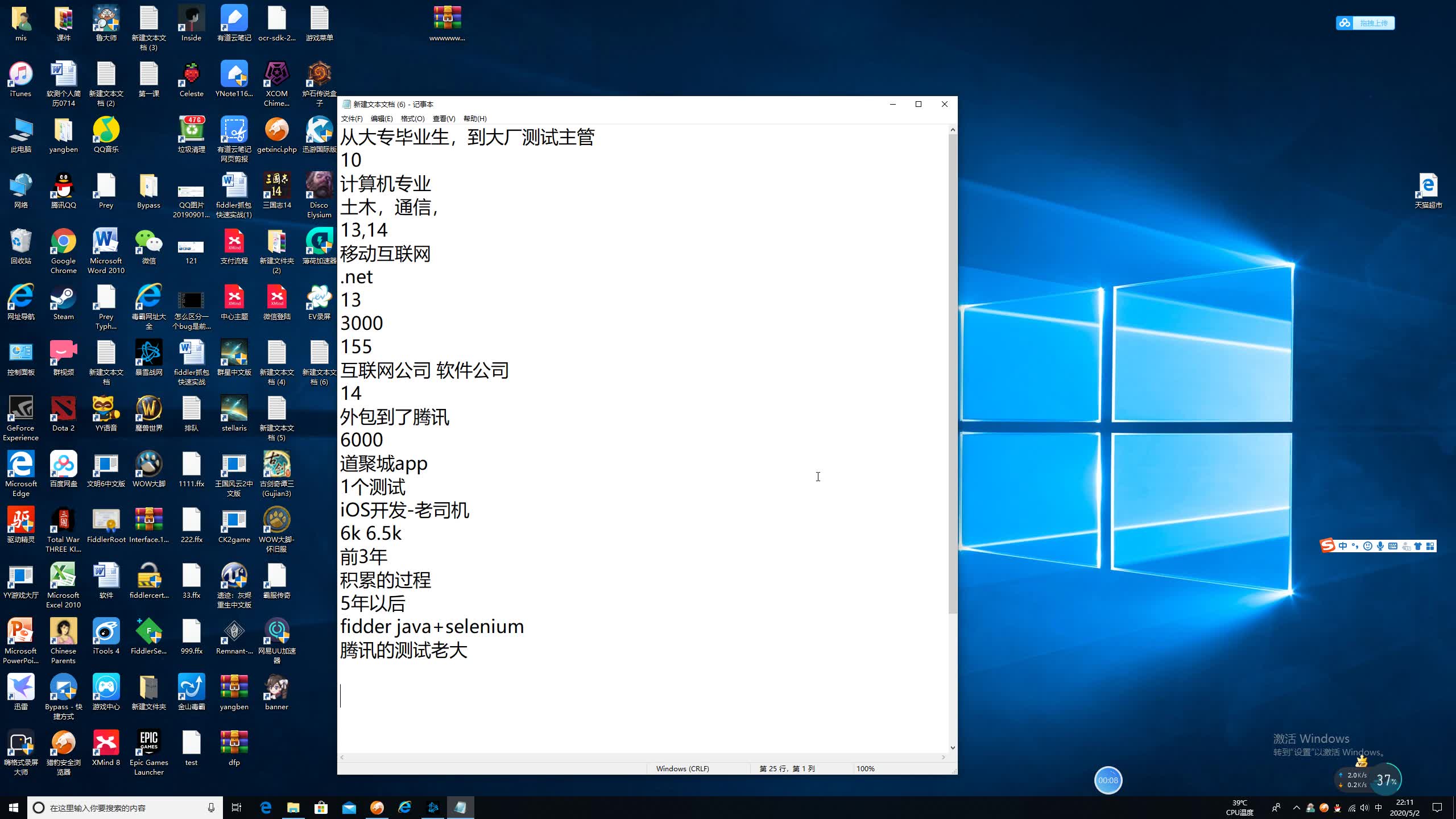
Task: Click the "Windows (CRLF)" status bar entry
Action: [682, 768]
